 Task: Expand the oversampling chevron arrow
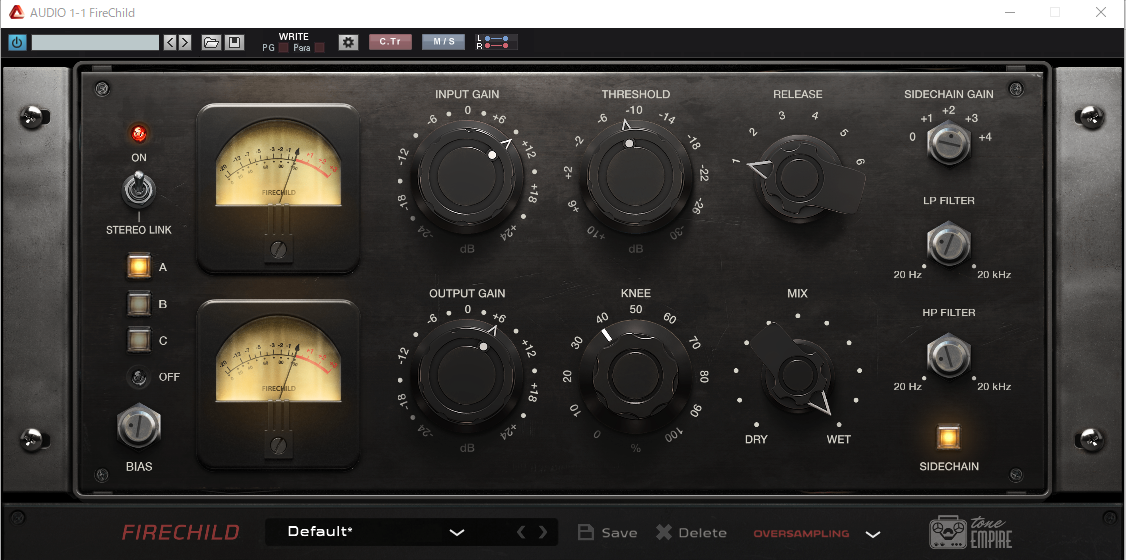[873, 534]
